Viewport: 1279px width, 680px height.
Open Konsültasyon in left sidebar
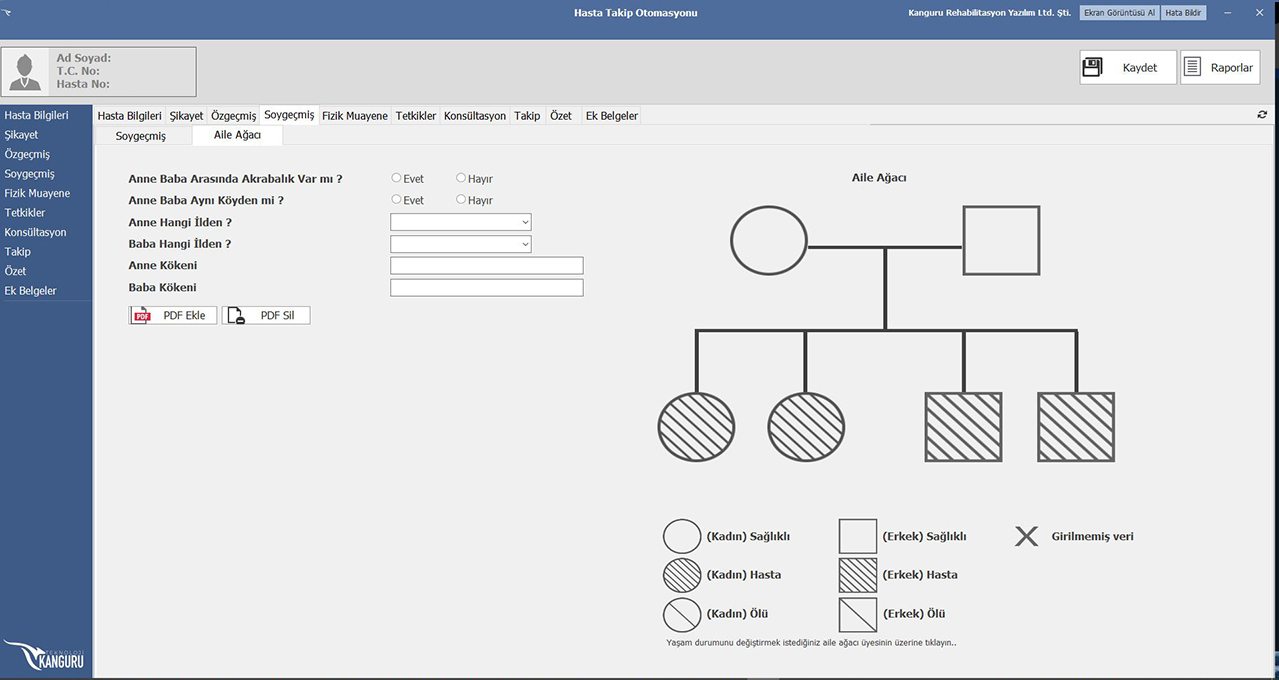click(x=35, y=232)
